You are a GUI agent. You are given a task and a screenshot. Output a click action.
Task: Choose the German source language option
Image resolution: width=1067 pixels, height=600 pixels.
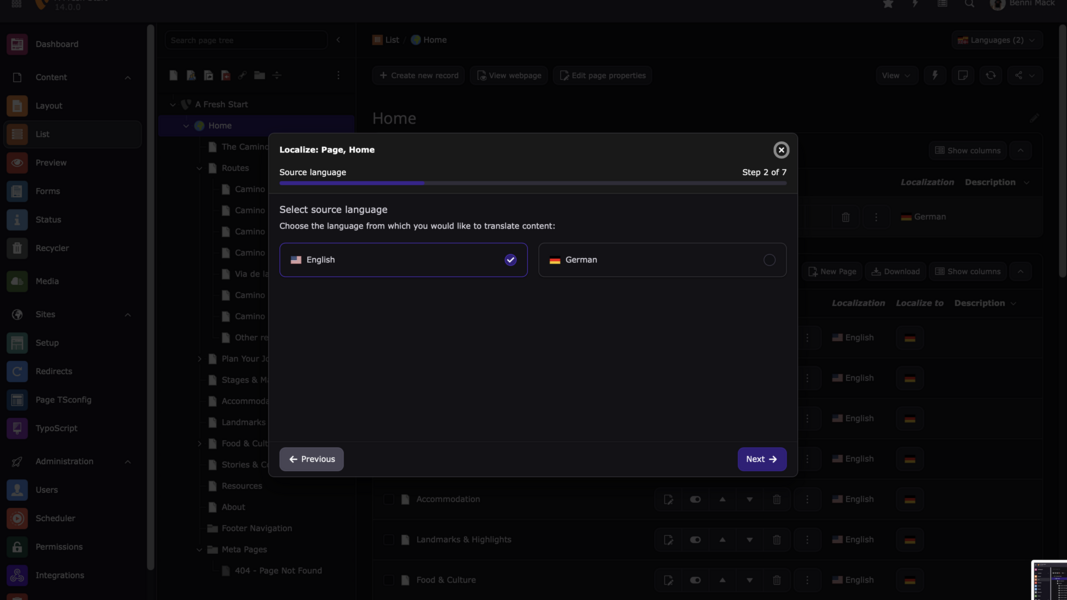pos(662,260)
